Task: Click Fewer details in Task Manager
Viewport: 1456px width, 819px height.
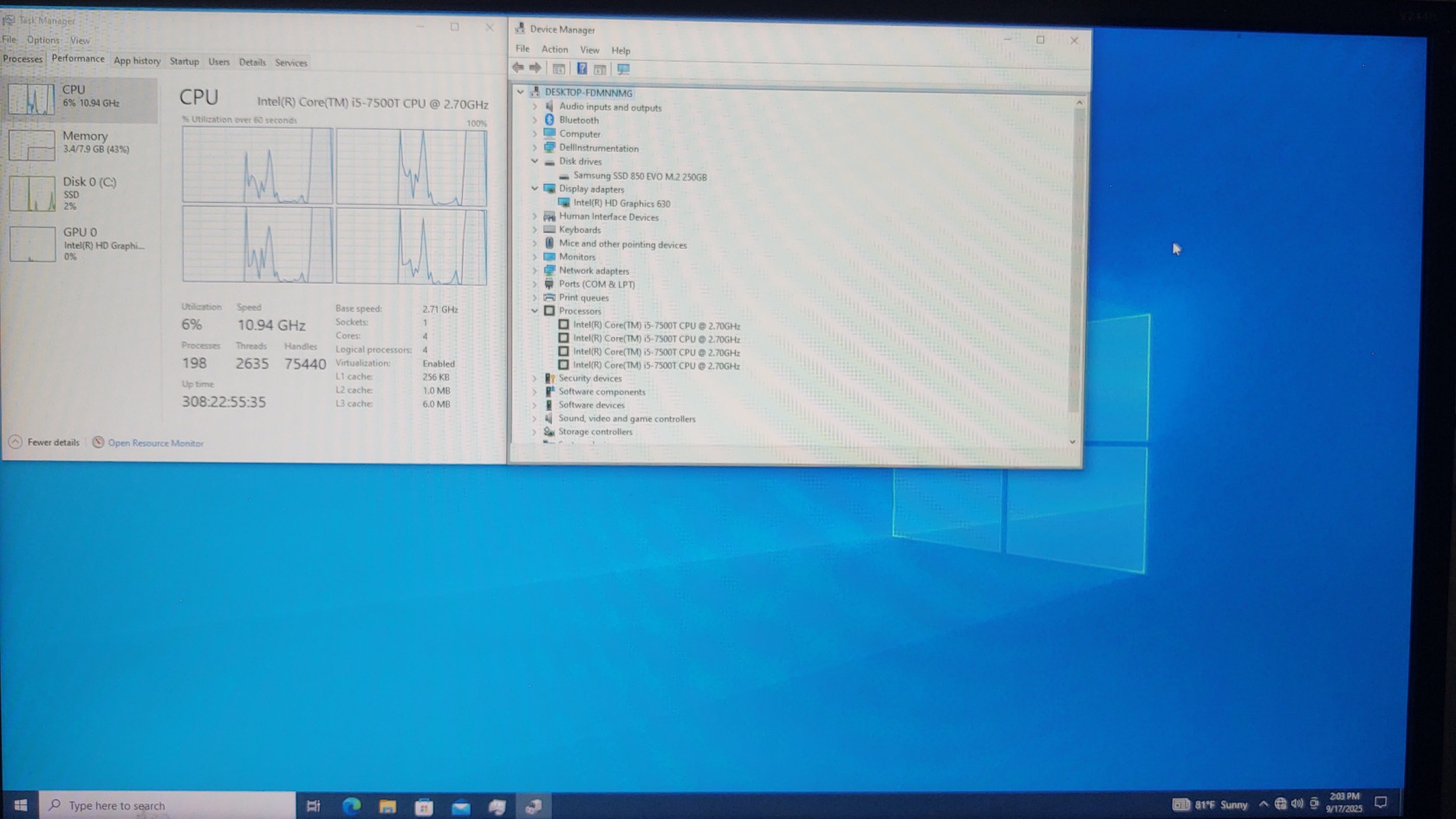Action: [52, 442]
